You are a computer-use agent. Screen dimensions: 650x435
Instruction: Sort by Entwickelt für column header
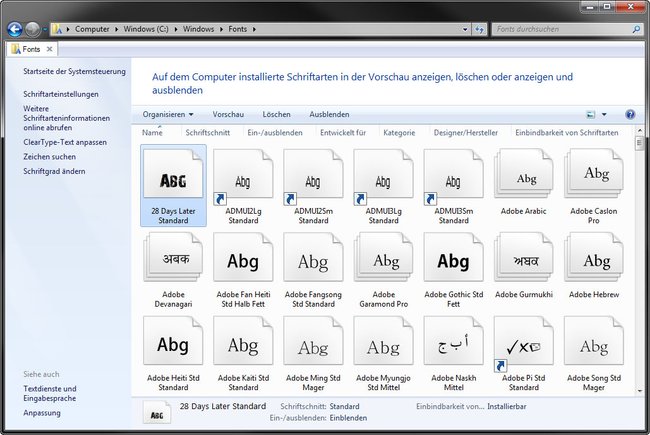[x=343, y=133]
